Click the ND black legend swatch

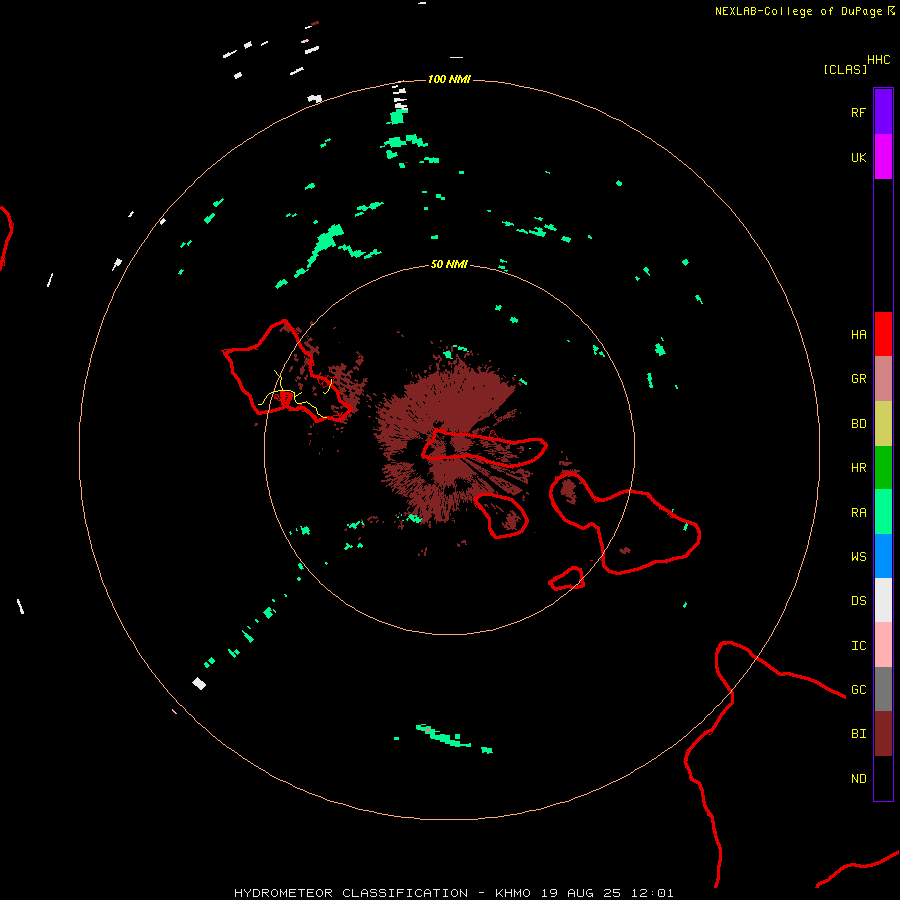pos(883,778)
